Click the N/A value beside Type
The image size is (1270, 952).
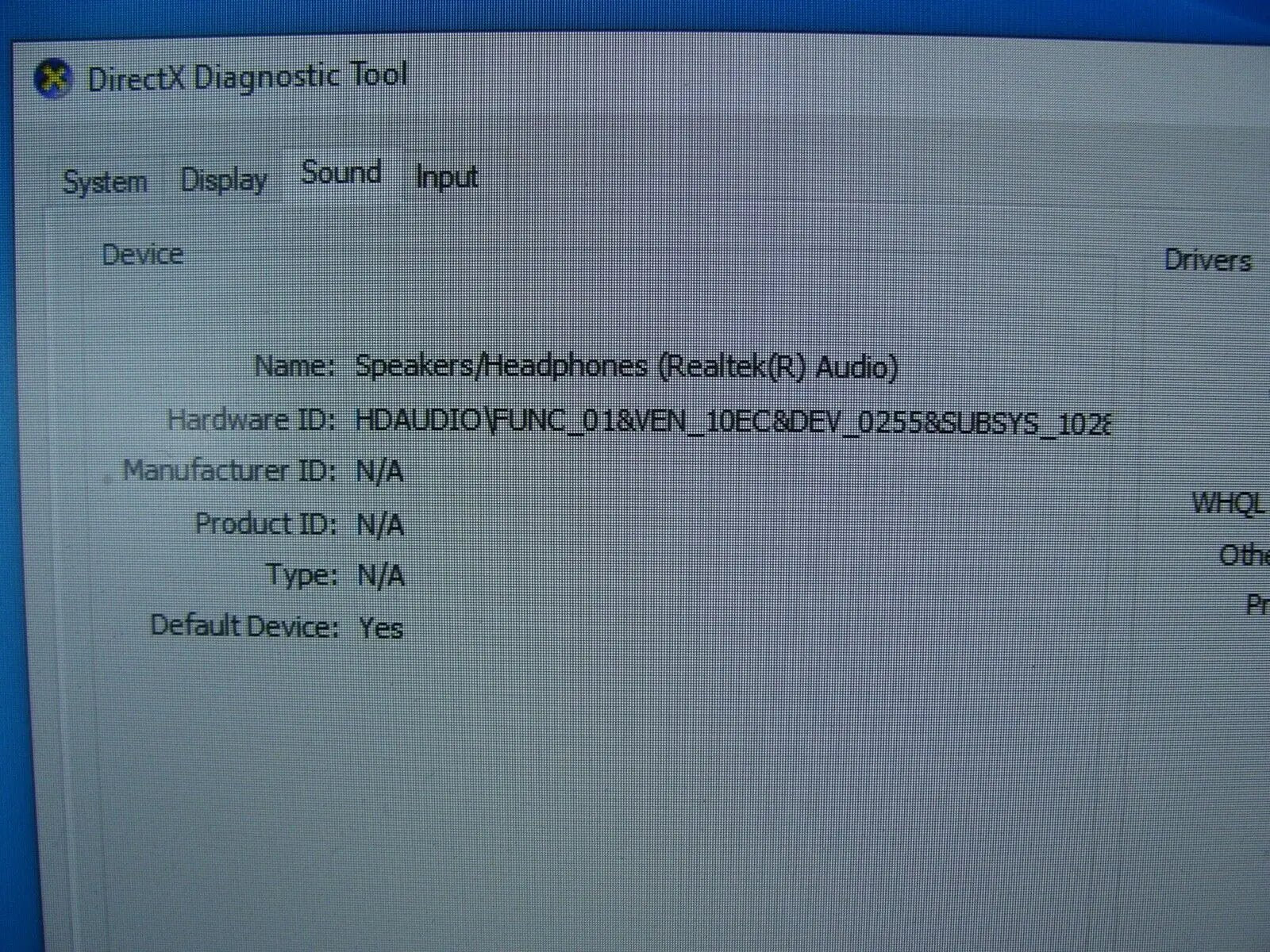[381, 575]
